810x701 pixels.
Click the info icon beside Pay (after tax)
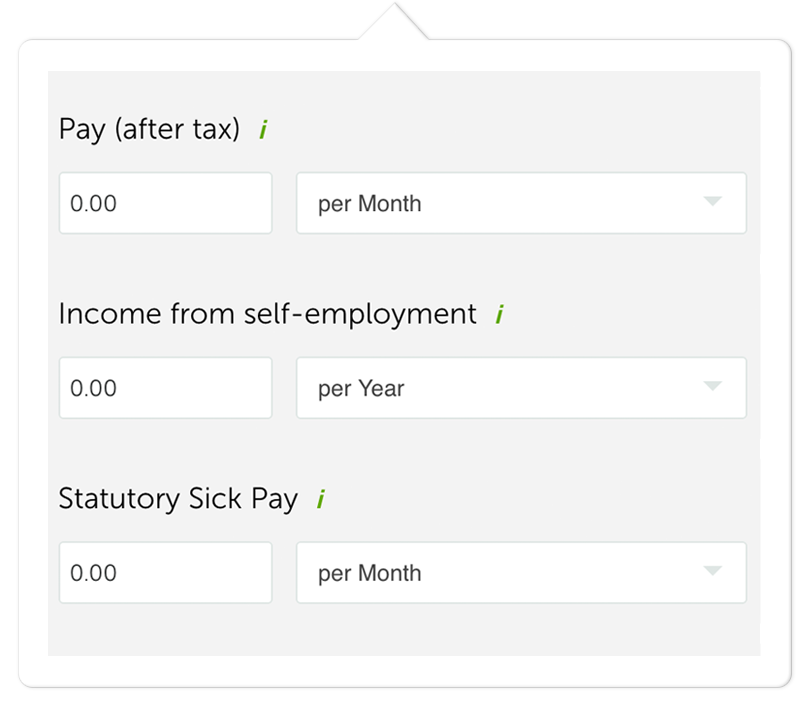click(x=263, y=130)
